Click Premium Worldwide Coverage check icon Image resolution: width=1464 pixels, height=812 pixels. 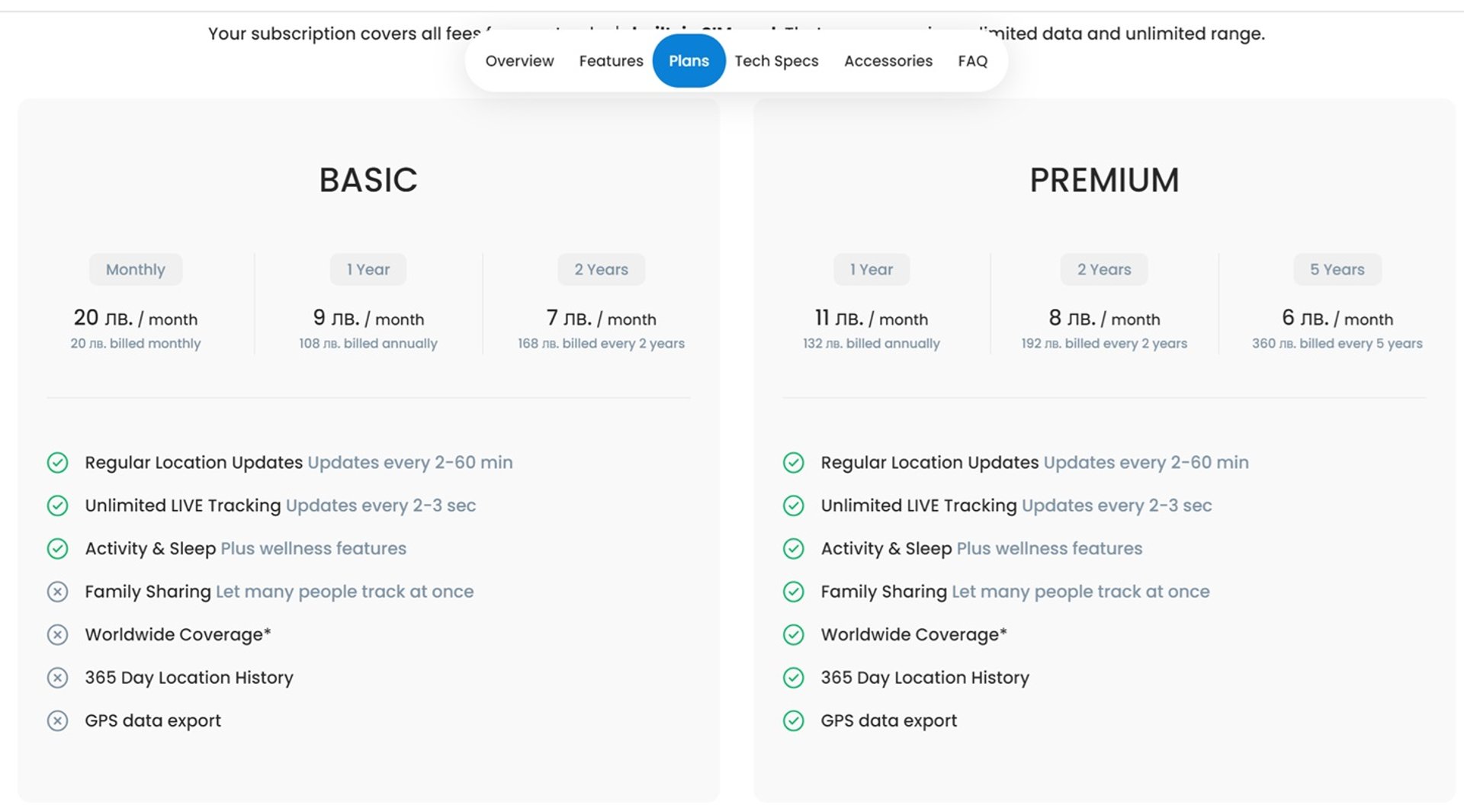(x=794, y=635)
